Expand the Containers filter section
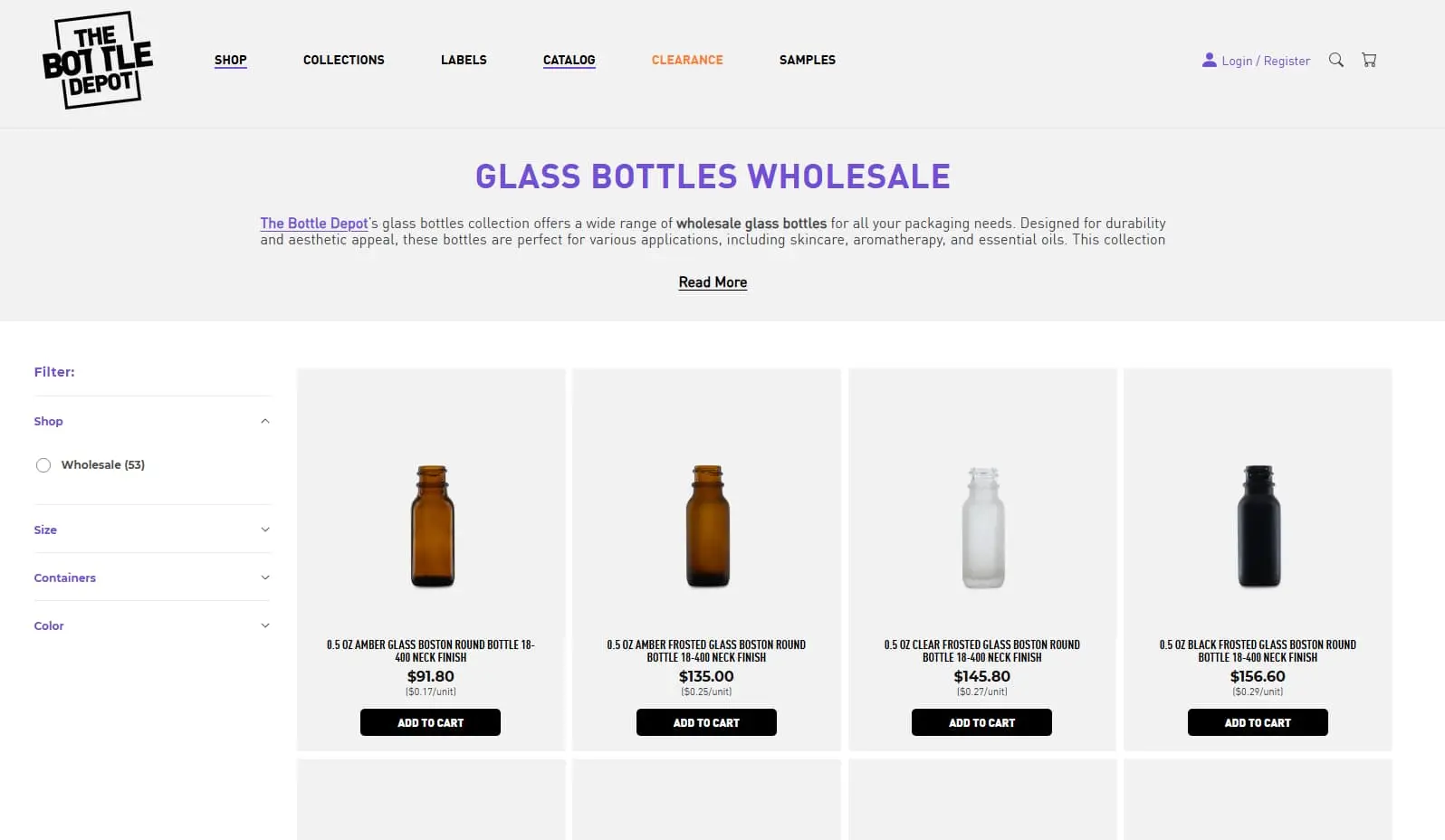This screenshot has width=1445, height=840. [x=264, y=577]
